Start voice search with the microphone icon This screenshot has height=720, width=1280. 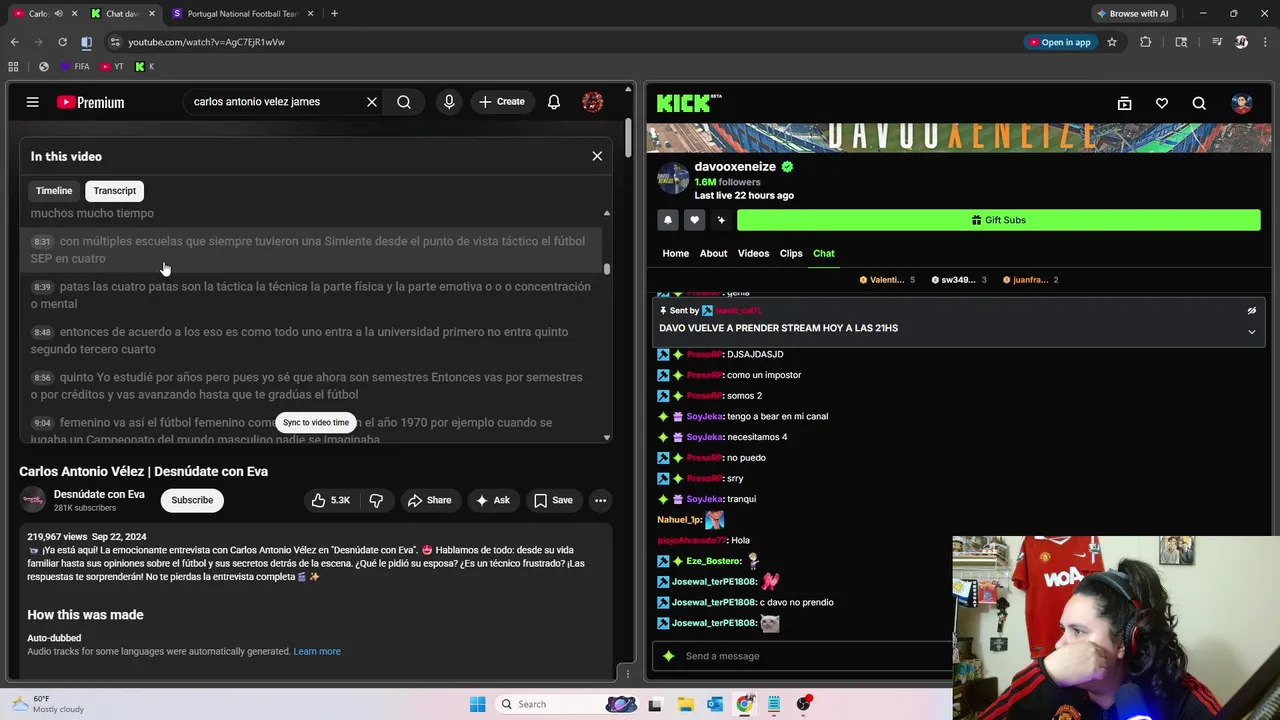coord(449,102)
